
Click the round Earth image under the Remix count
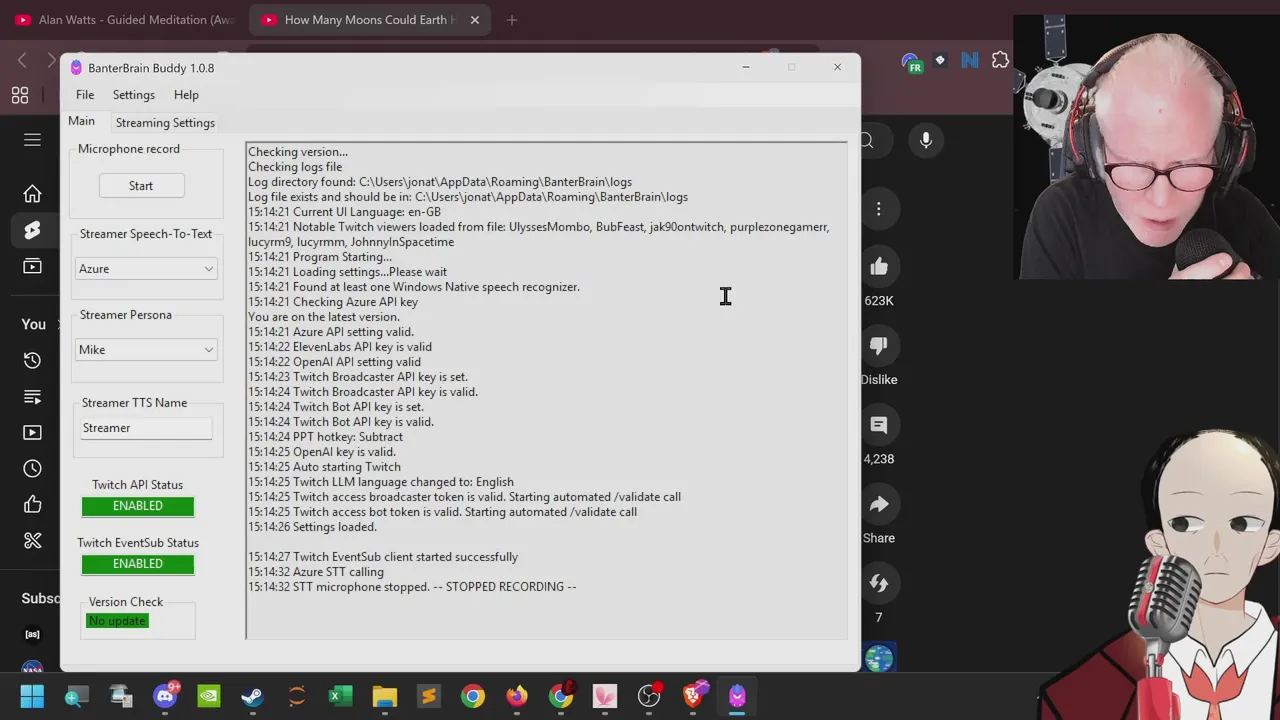[x=879, y=659]
